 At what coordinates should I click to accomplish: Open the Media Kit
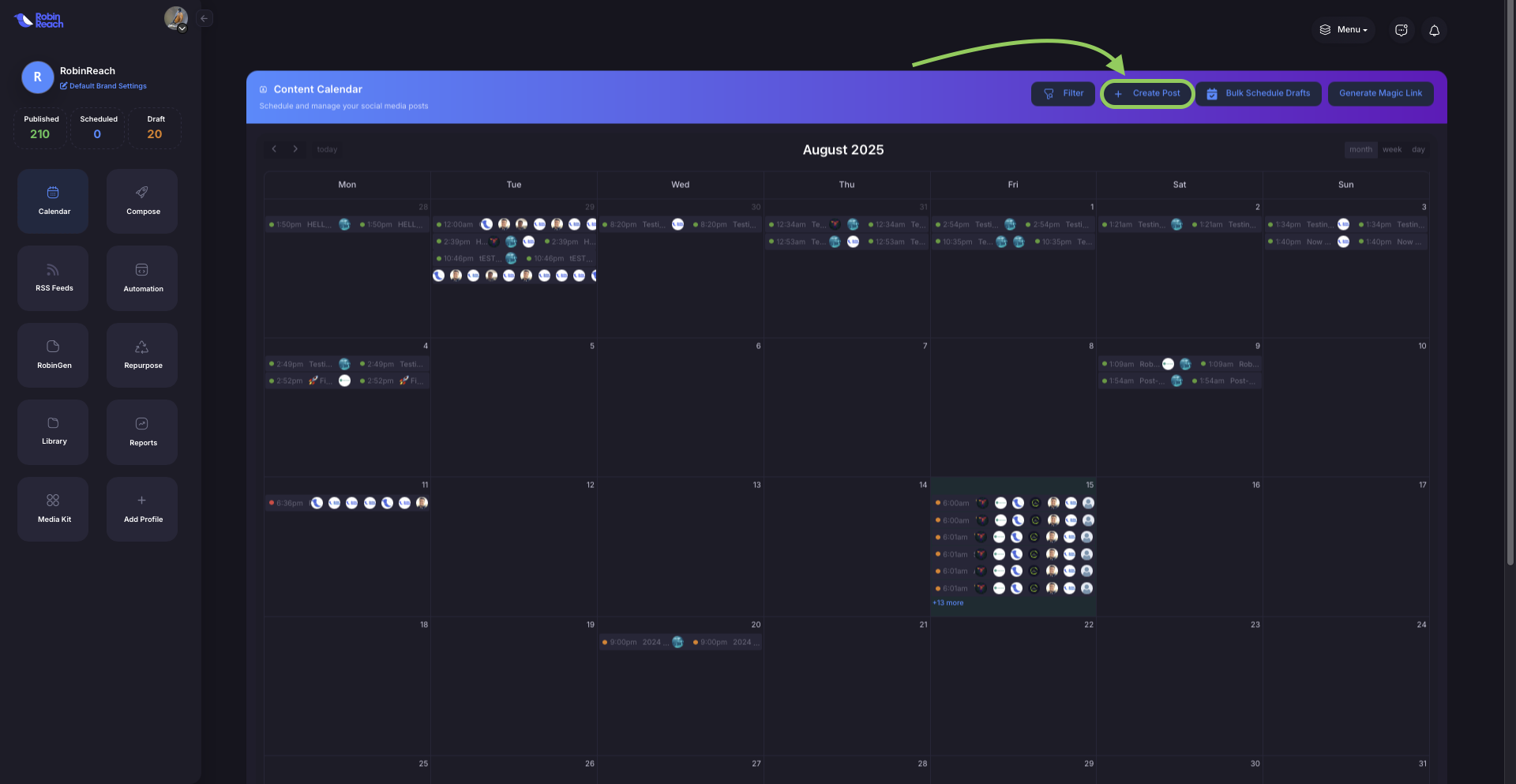click(x=53, y=509)
